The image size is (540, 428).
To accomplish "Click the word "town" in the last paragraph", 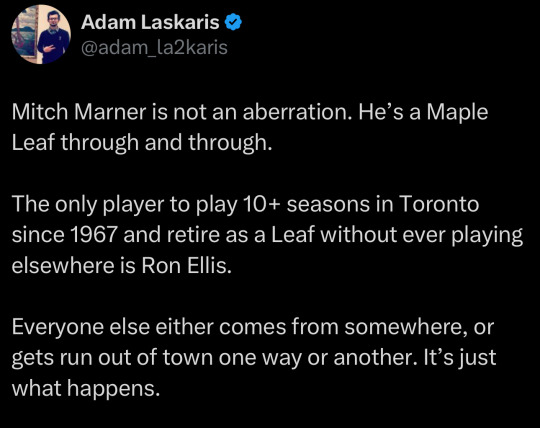I will [x=187, y=358].
